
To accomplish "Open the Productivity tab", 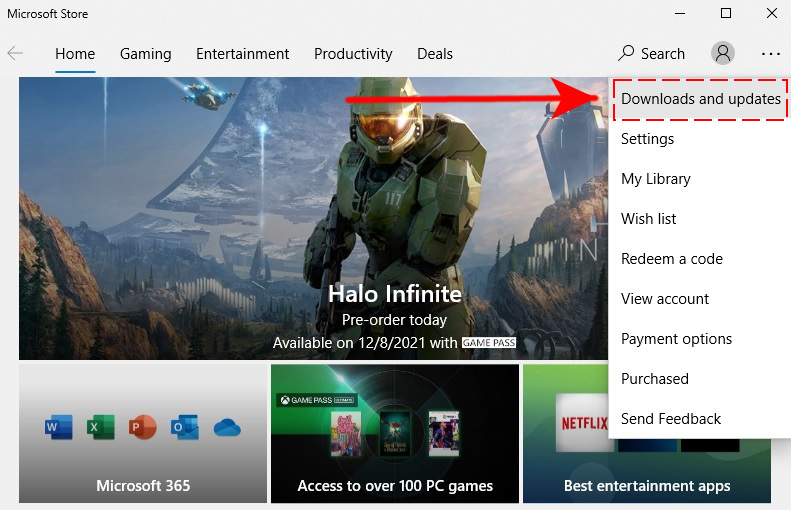I will coord(353,53).
